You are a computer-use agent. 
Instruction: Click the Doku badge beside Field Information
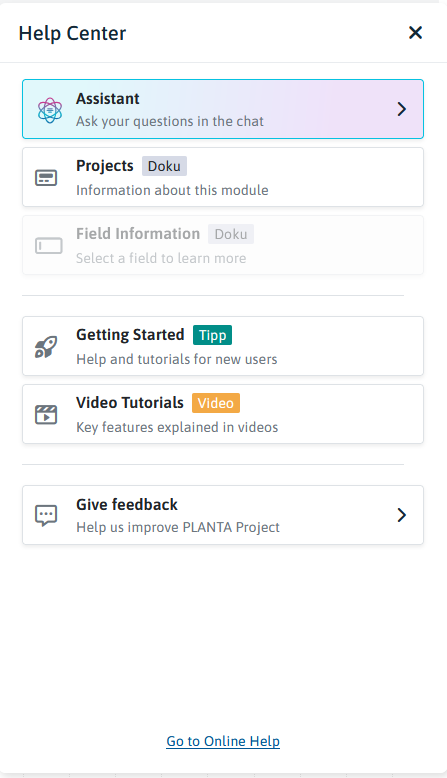click(231, 234)
